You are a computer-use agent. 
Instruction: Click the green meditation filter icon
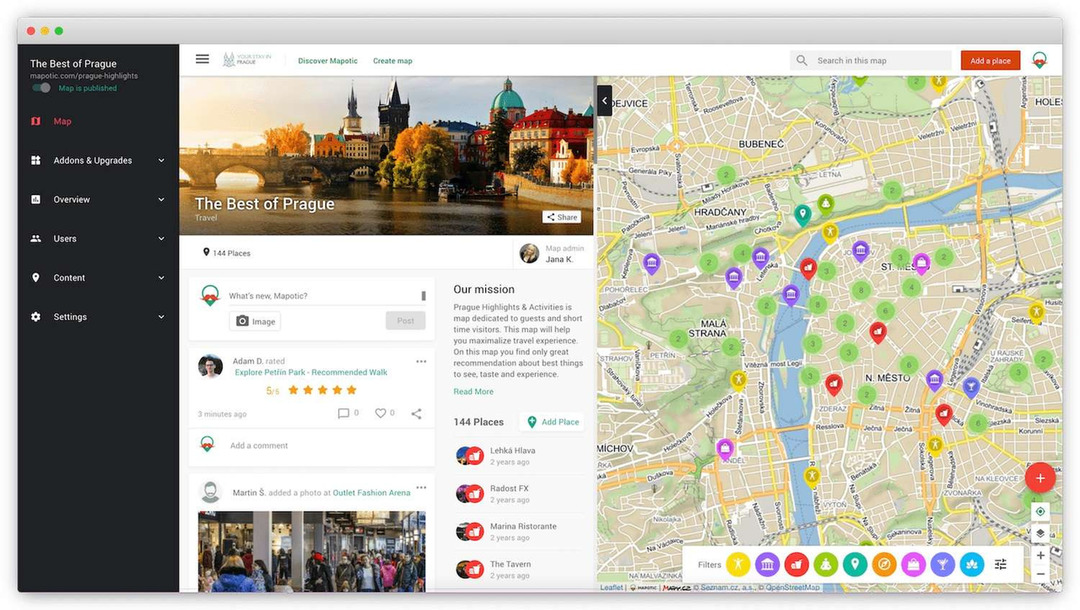point(826,565)
